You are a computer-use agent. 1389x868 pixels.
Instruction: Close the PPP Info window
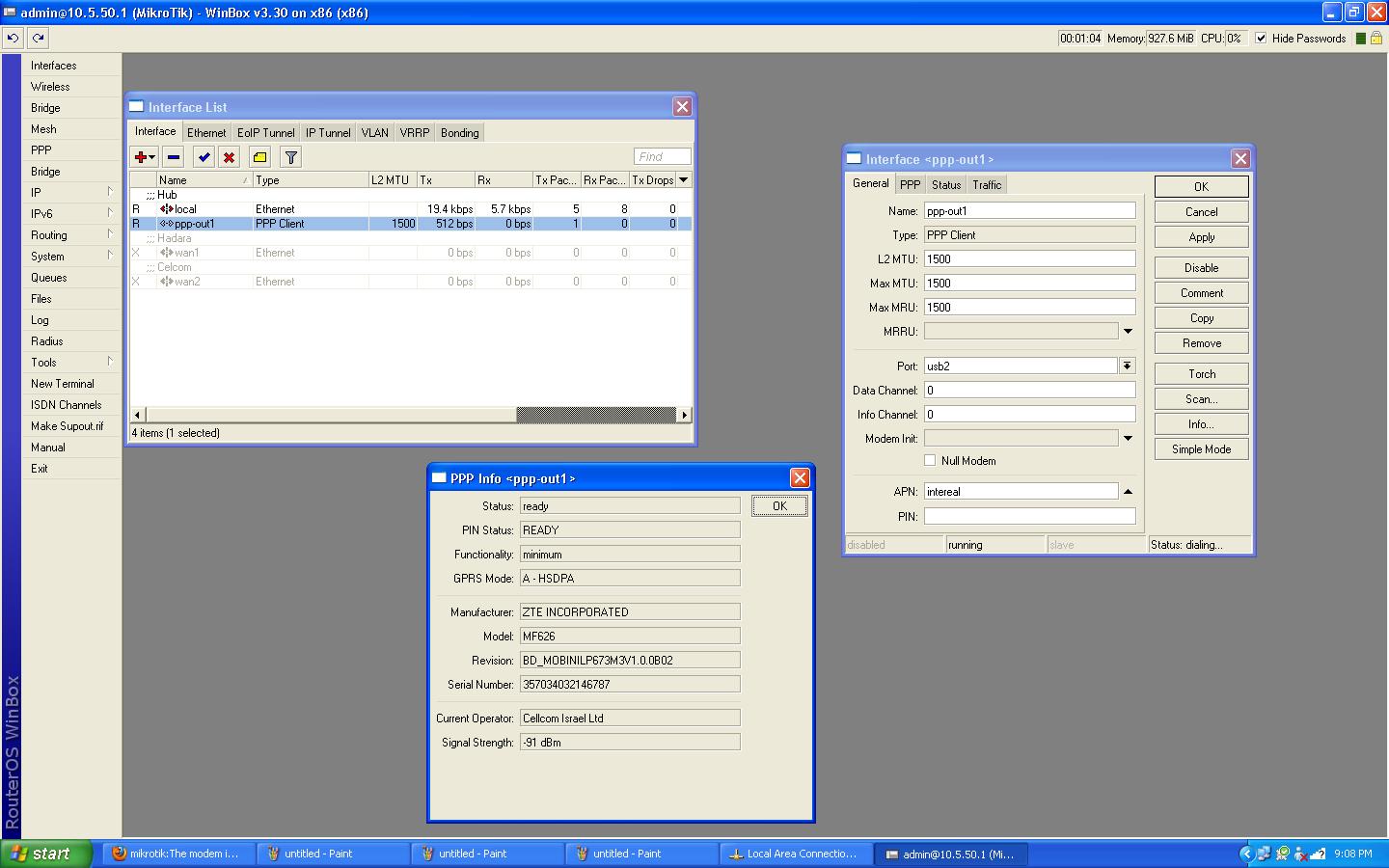pos(800,477)
